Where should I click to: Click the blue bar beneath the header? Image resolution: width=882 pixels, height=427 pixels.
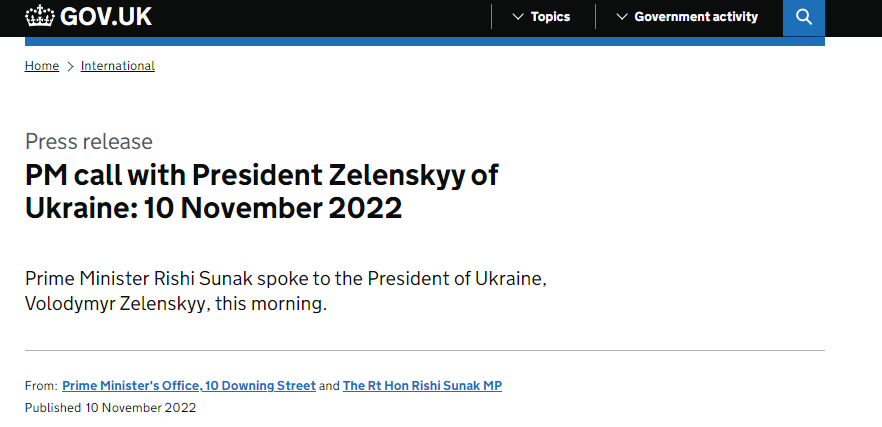tap(424, 41)
